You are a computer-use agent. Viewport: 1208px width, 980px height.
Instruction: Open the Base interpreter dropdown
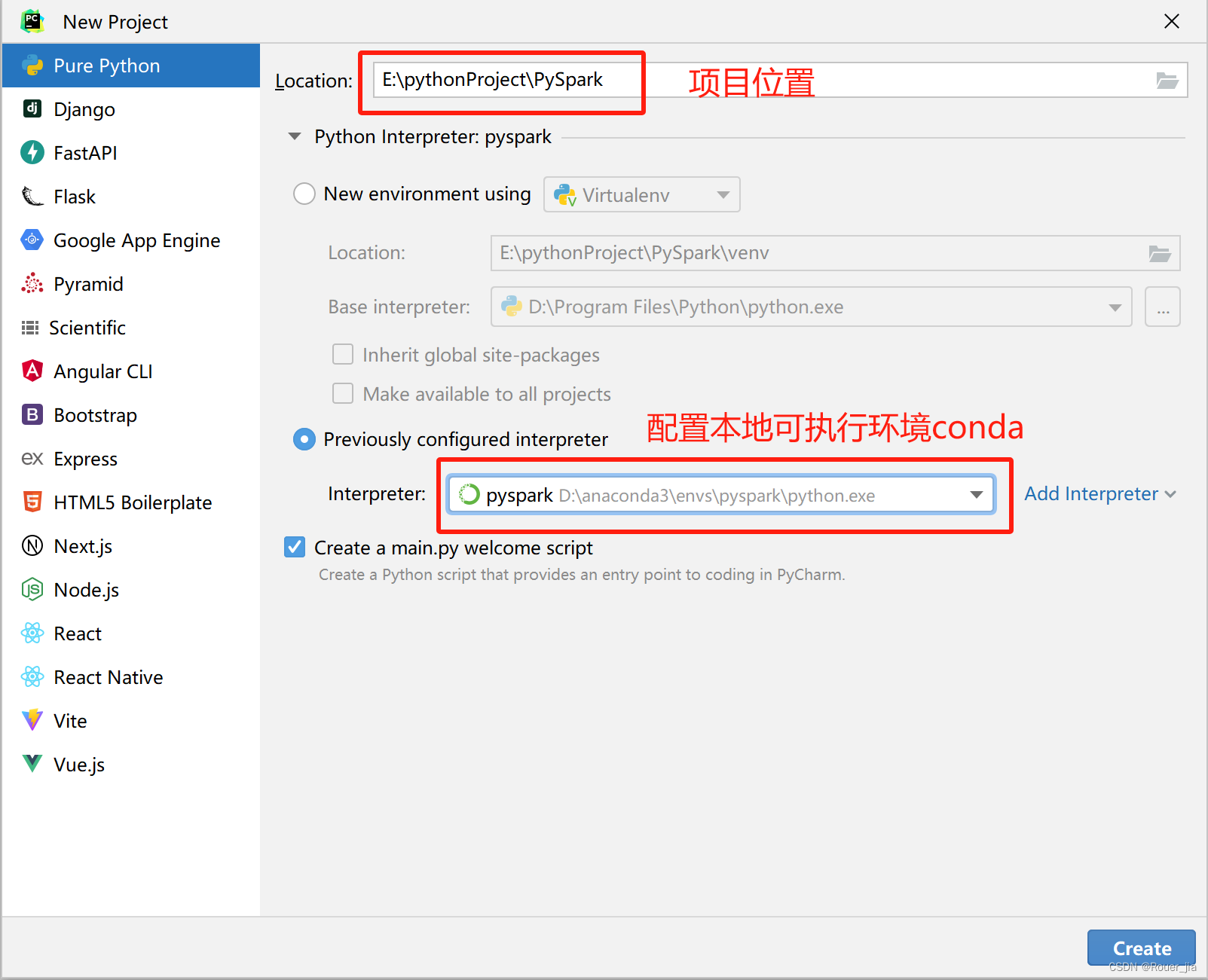tap(812, 307)
